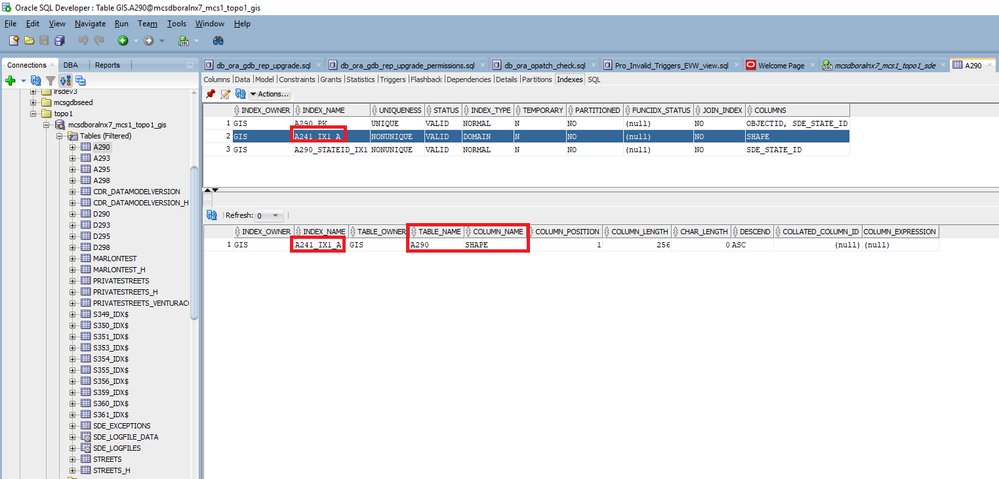Open the SQL Worksheet connection dropdown
This screenshot has width=999, height=479.
(196, 41)
